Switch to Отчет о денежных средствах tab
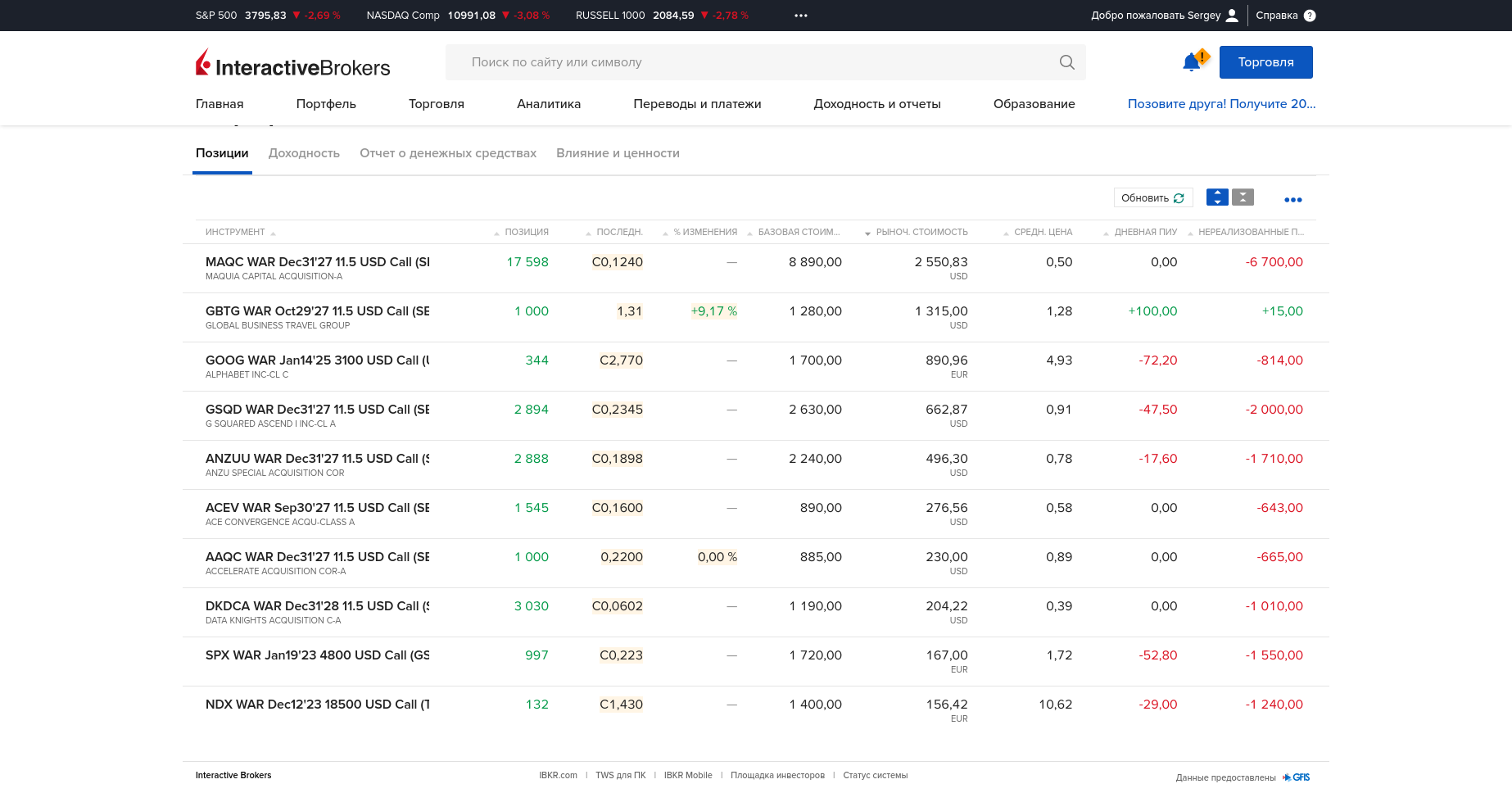This screenshot has width=1512, height=793. 448,153
